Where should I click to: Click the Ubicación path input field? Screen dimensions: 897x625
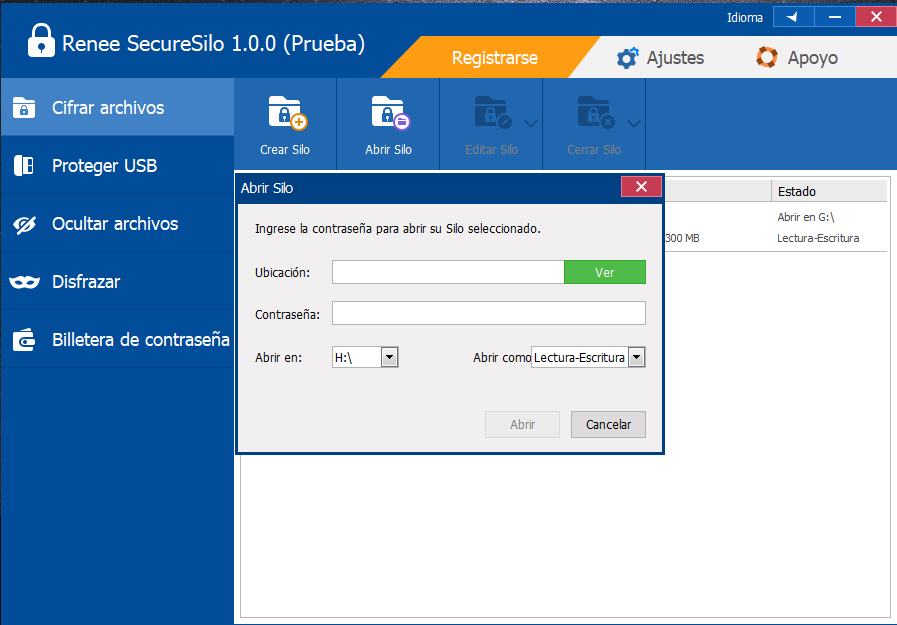(x=448, y=272)
